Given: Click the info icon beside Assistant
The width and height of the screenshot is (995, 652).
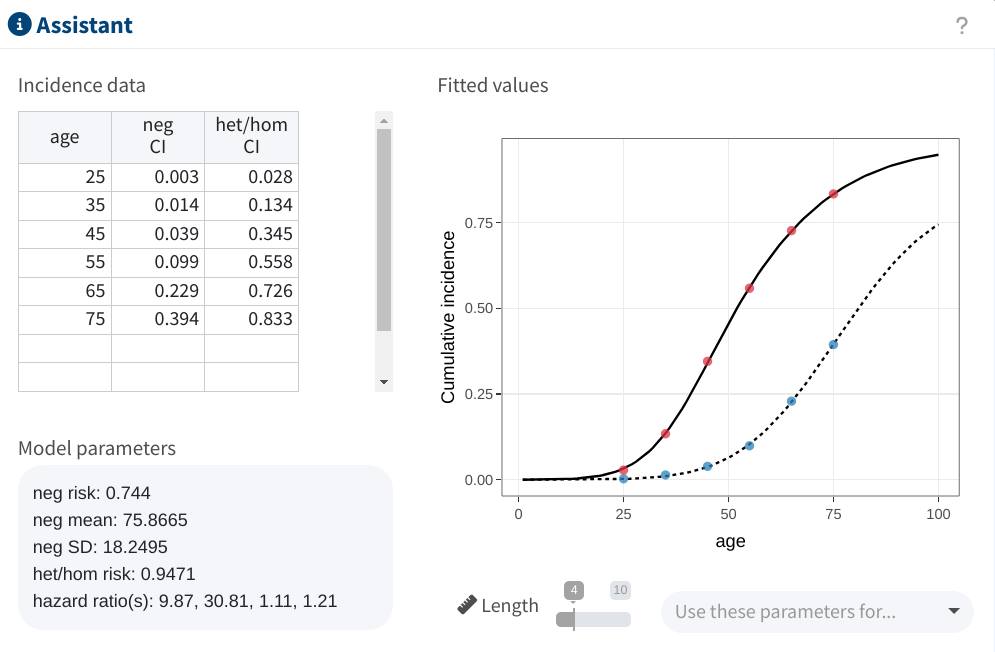Looking at the screenshot, I should [x=19, y=25].
